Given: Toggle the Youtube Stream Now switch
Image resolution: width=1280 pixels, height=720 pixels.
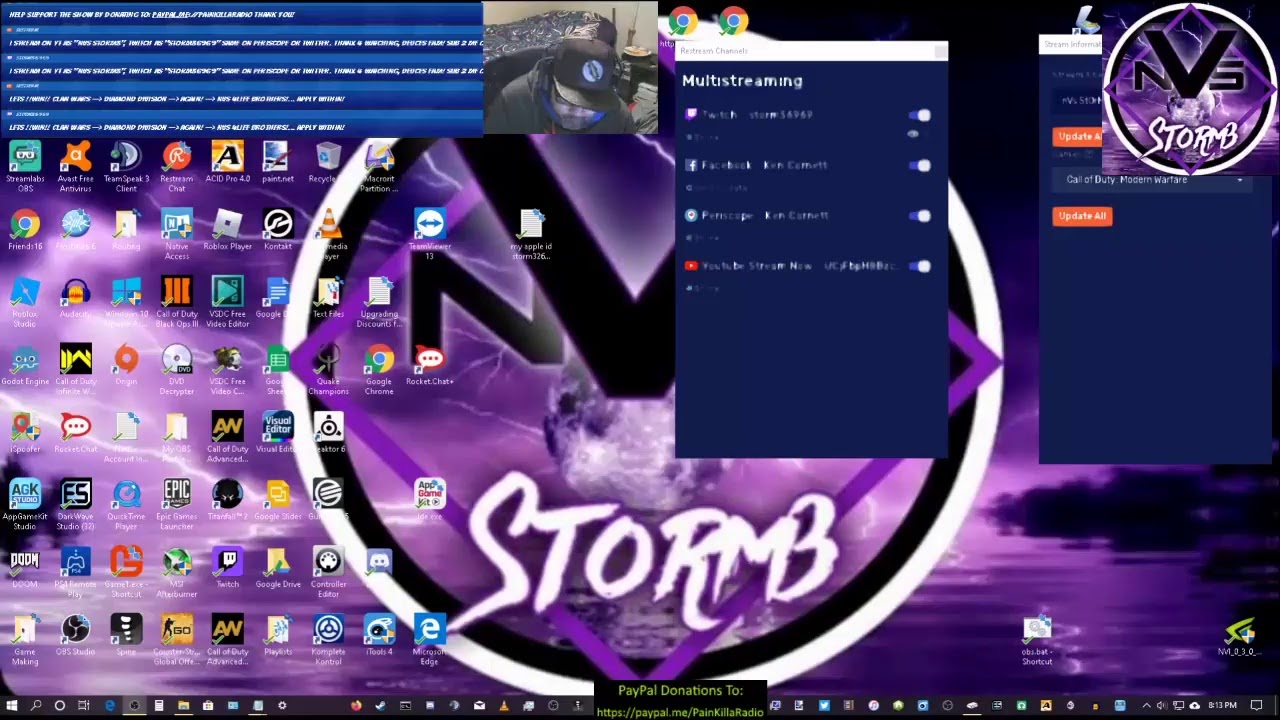Looking at the screenshot, I should tap(921, 266).
